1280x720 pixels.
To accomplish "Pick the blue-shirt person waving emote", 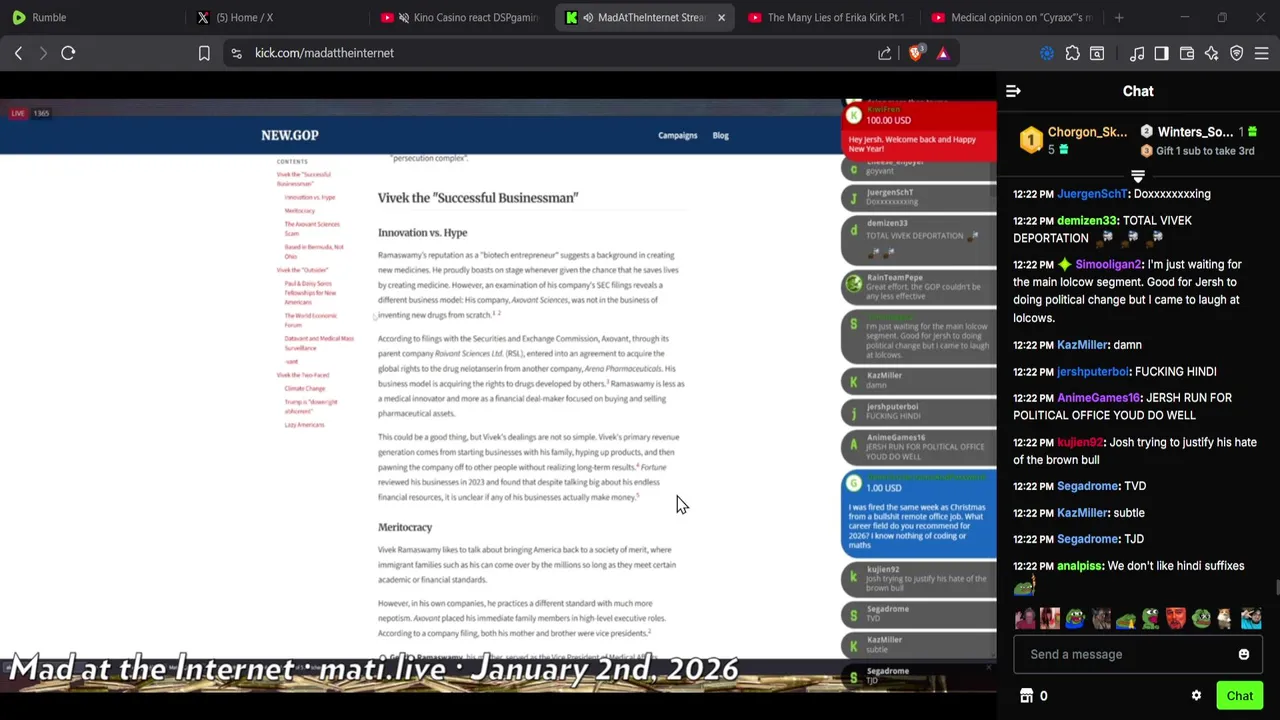I will [1251, 619].
